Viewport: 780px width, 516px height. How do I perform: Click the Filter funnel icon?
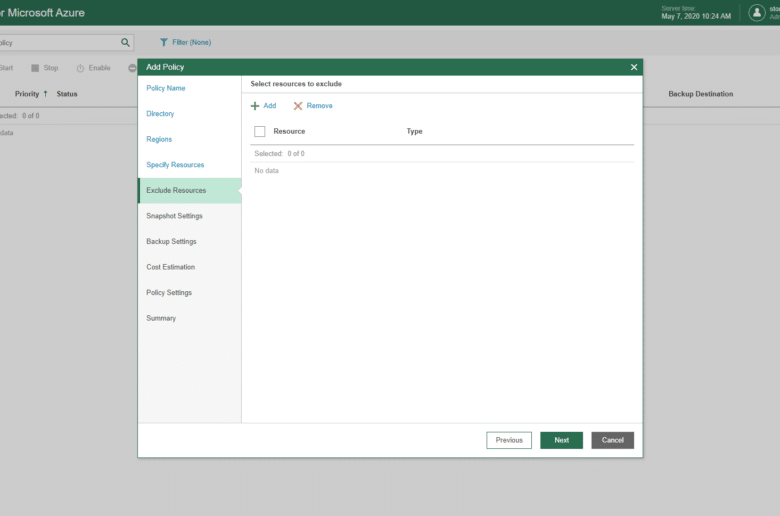pos(164,42)
